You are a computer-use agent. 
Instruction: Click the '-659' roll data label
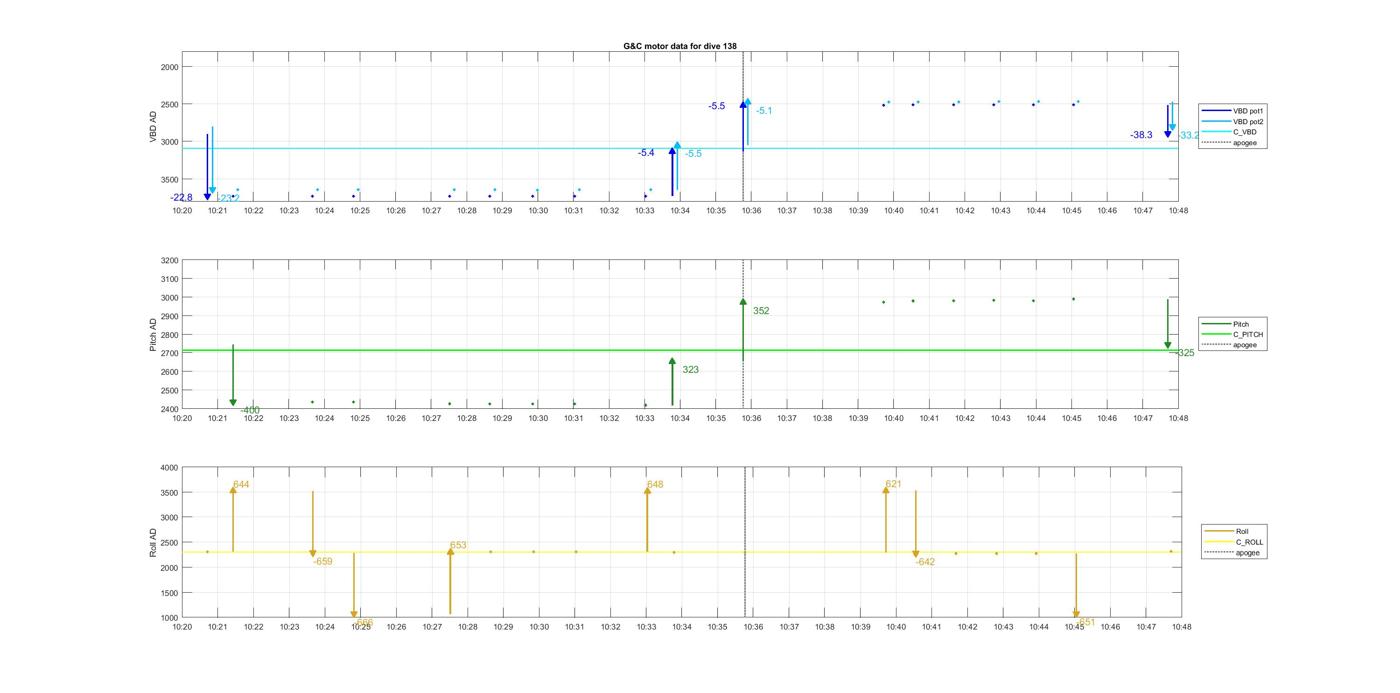323,562
